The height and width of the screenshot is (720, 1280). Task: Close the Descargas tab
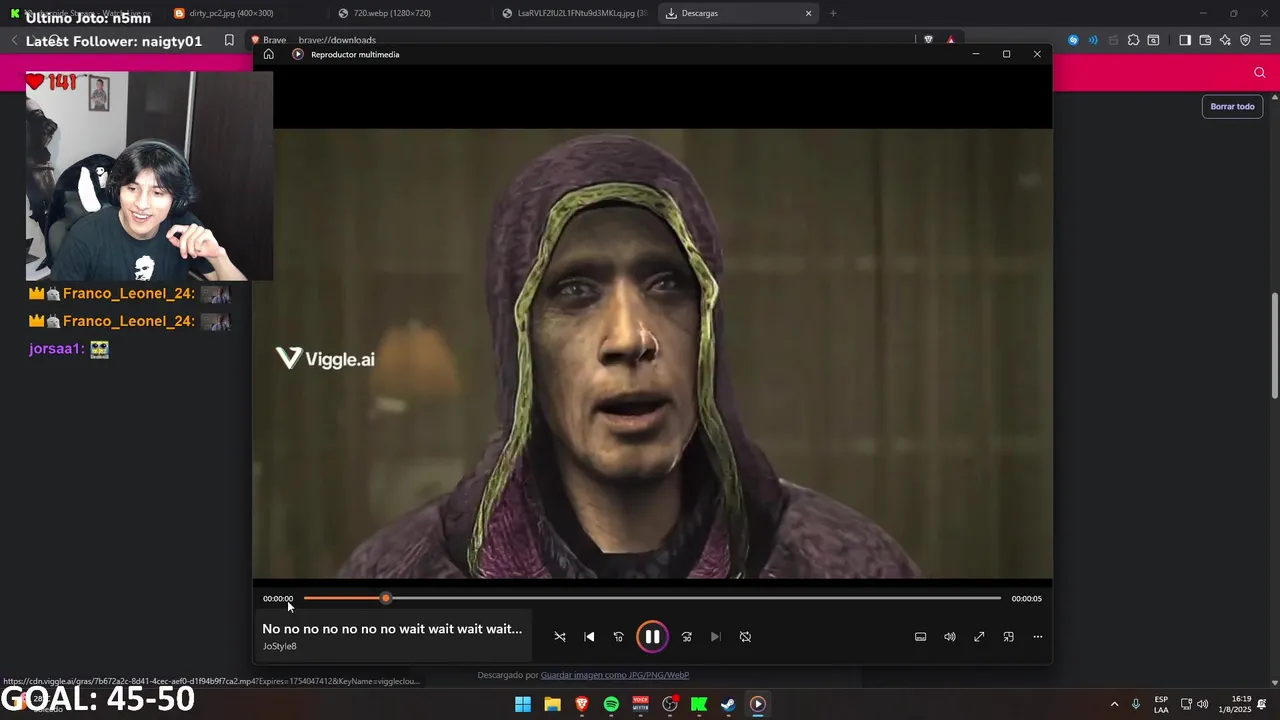click(808, 13)
